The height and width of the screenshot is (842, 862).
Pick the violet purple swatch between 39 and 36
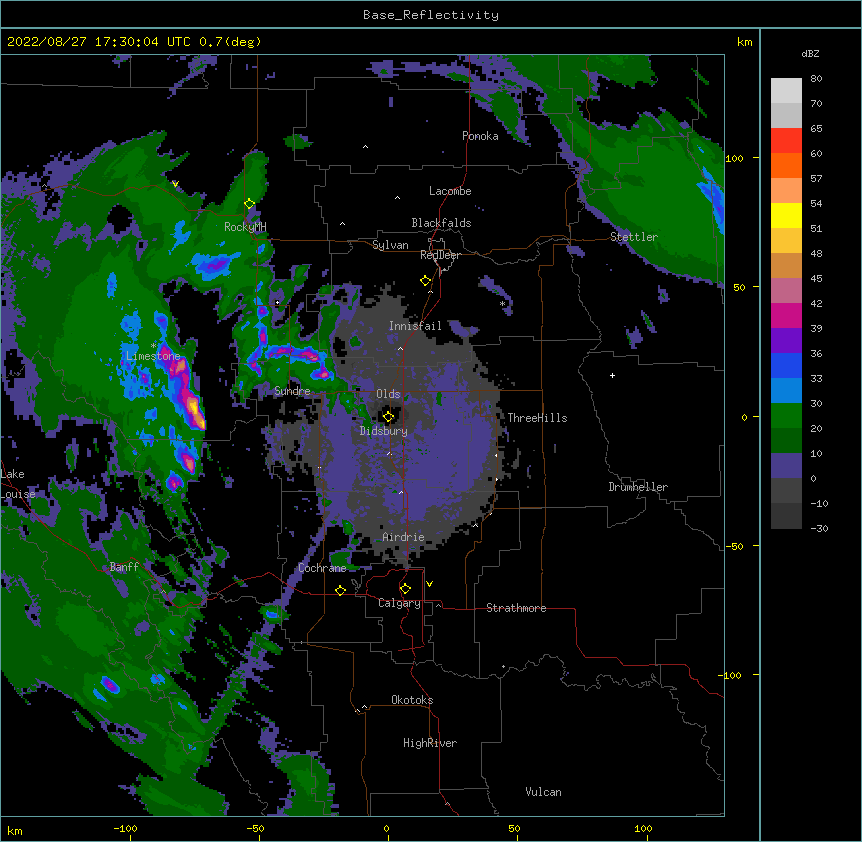coord(786,341)
